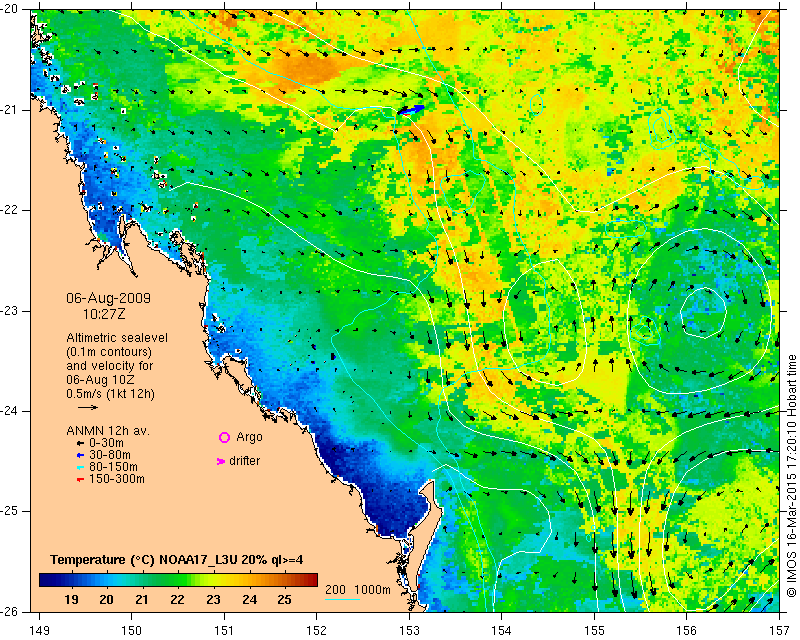
Task: Click the dark blue end of temperature bar
Action: pos(46,579)
